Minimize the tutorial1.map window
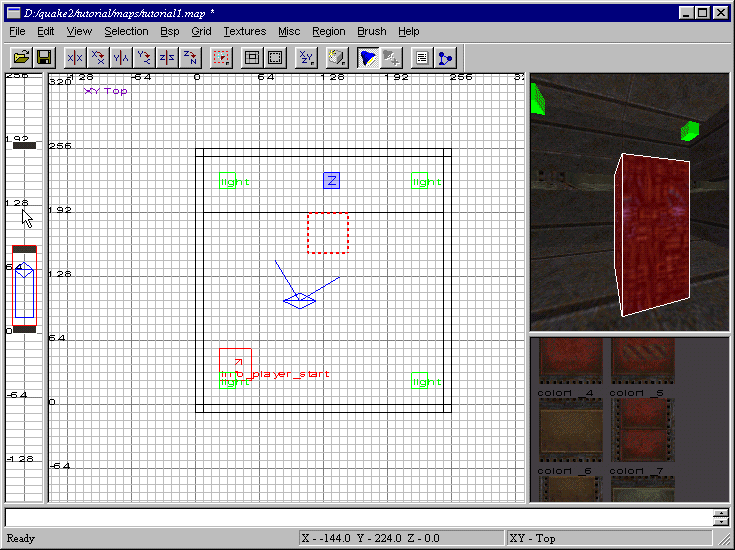Viewport: 735px width, 550px height. [x=687, y=13]
